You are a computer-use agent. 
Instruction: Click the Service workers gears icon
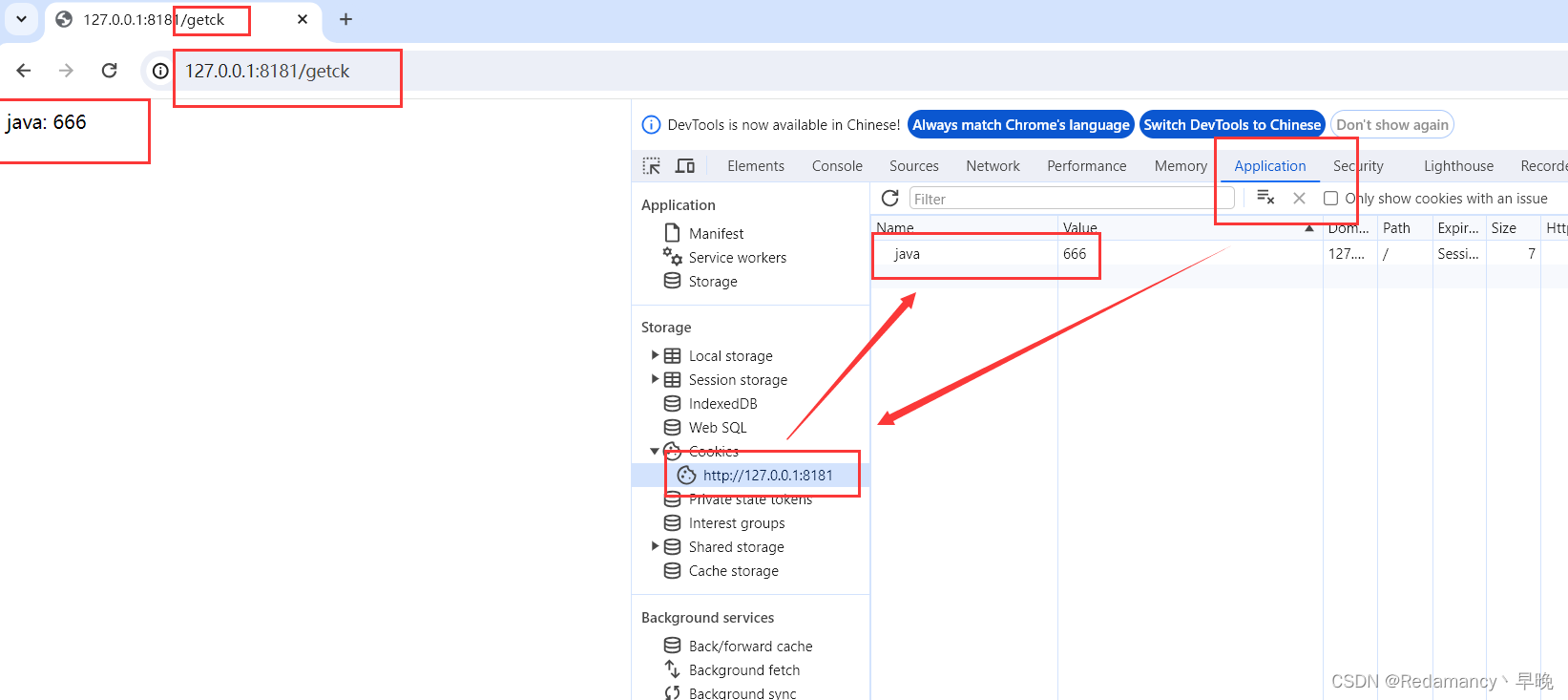[x=672, y=256]
